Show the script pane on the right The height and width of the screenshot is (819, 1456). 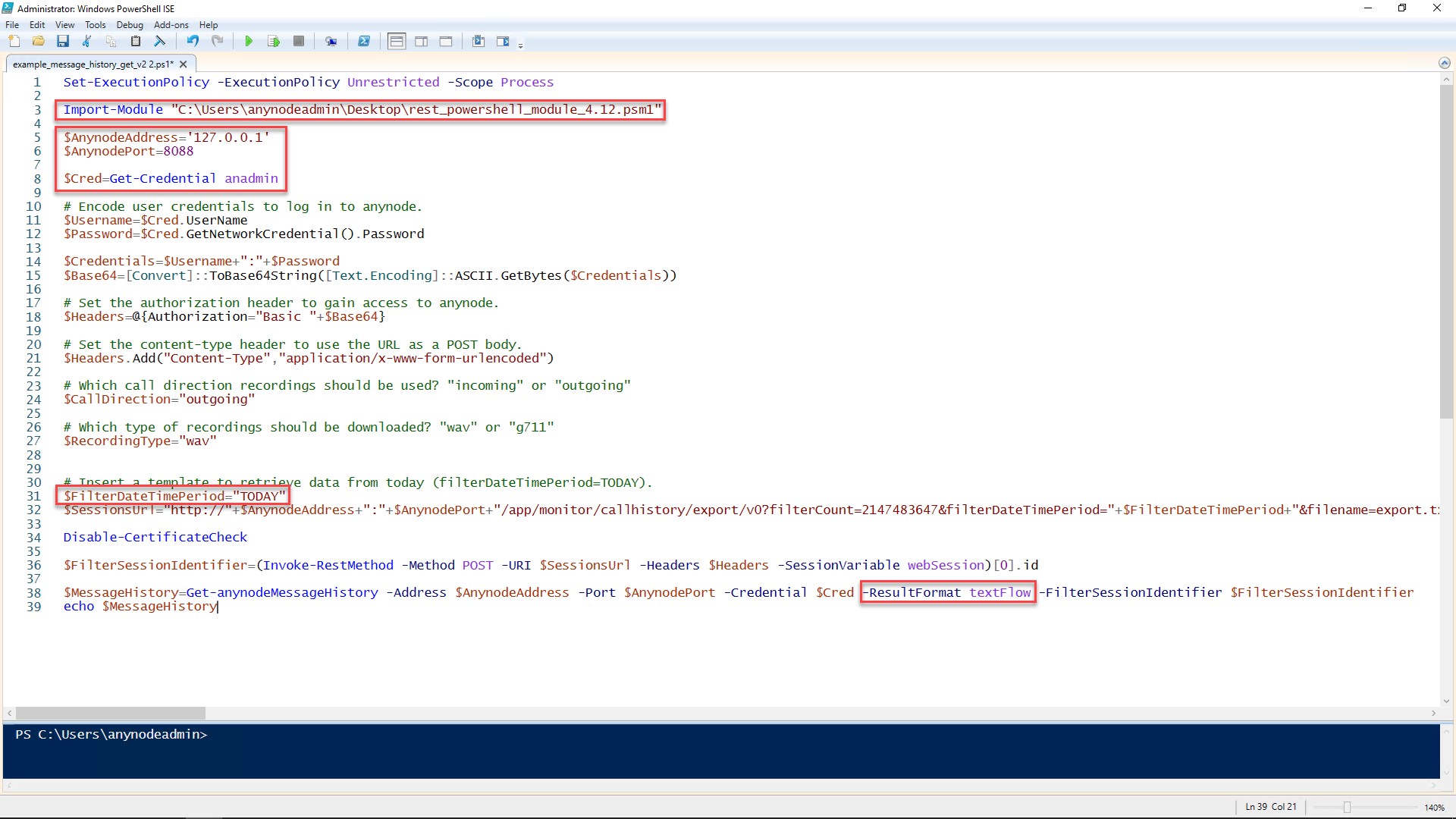[421, 41]
